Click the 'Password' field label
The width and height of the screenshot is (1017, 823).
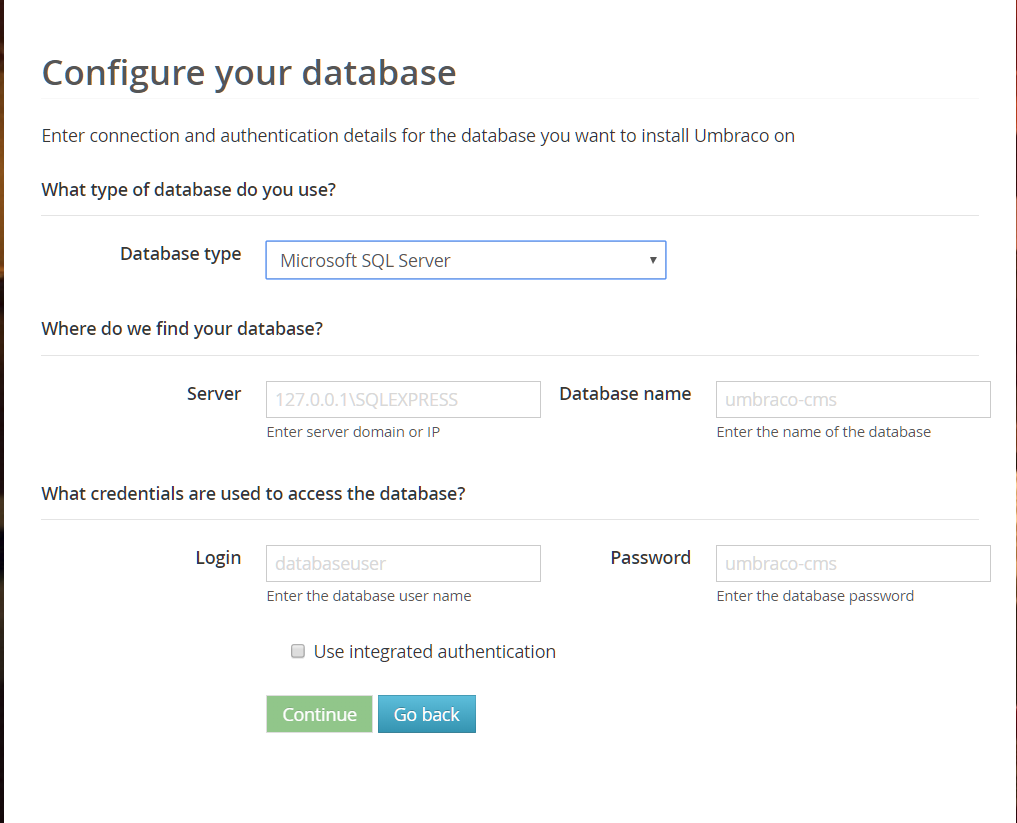(x=651, y=558)
